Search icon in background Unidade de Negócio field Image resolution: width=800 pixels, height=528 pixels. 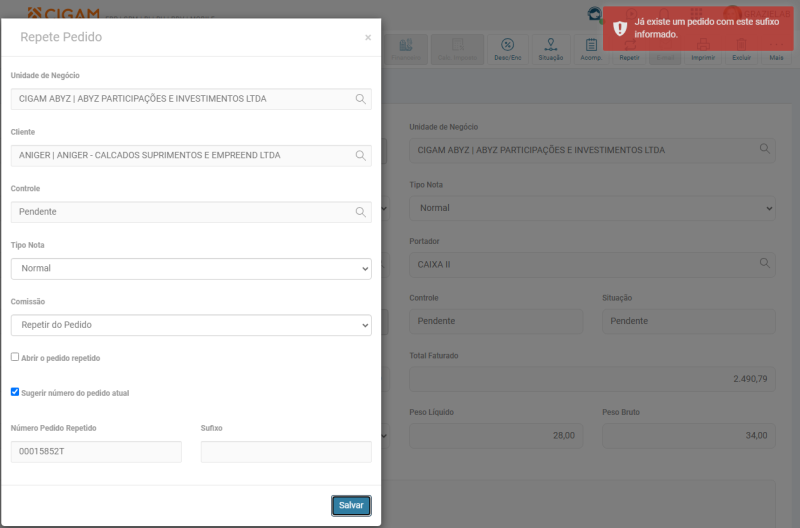[764, 148]
